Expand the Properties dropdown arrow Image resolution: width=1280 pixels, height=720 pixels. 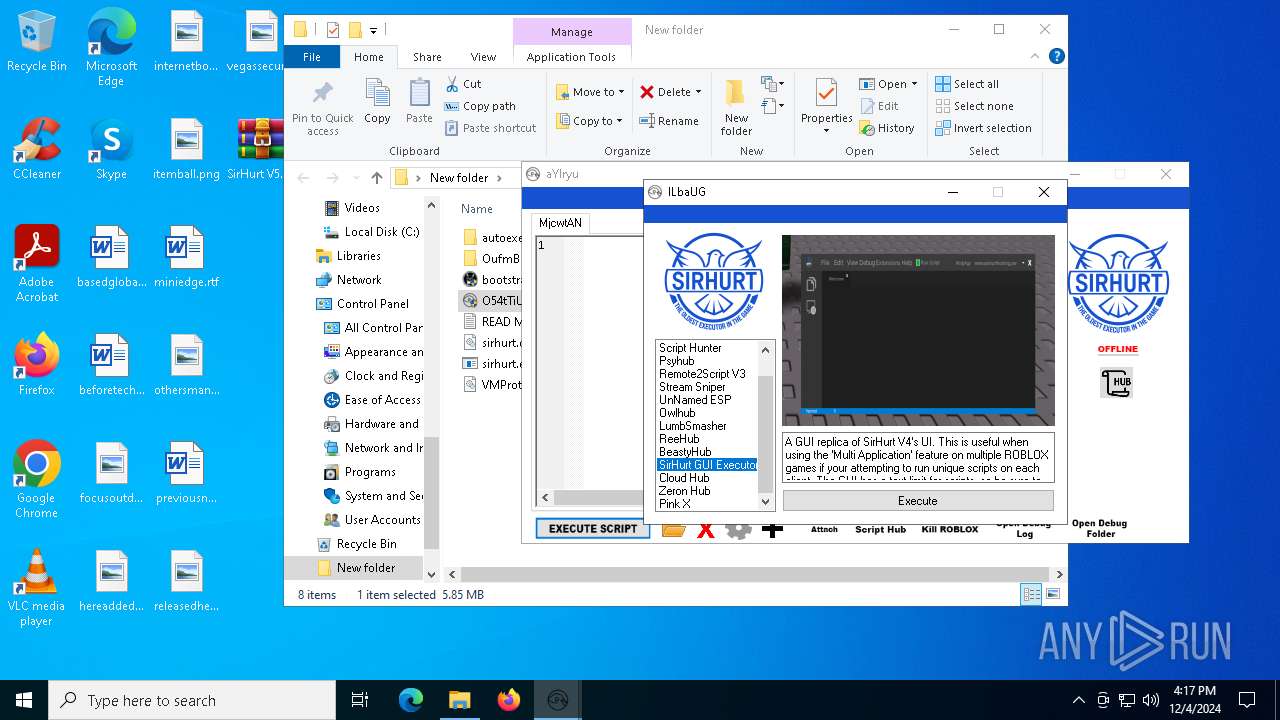826,130
